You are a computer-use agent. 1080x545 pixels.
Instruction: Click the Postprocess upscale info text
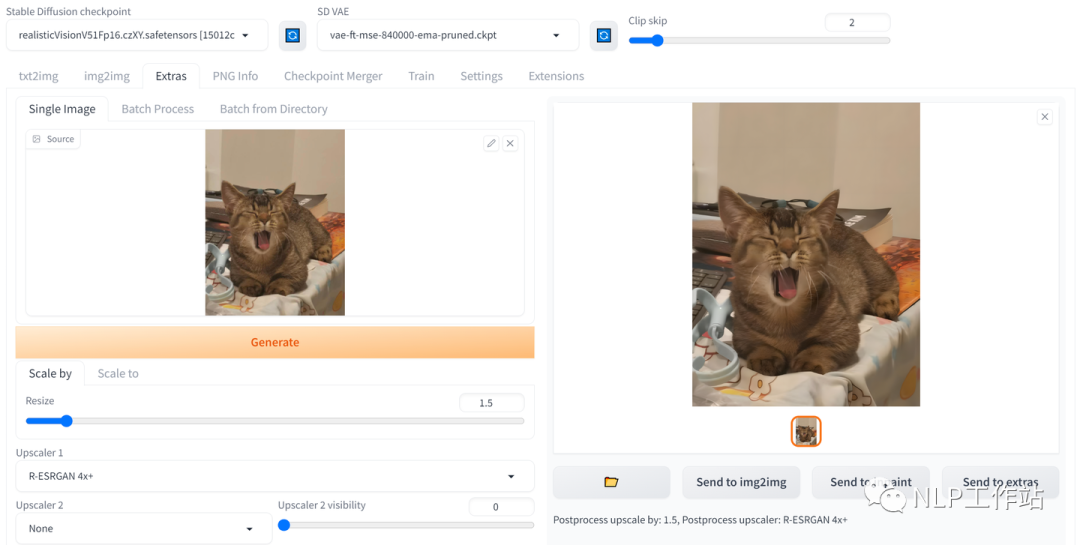click(700, 520)
